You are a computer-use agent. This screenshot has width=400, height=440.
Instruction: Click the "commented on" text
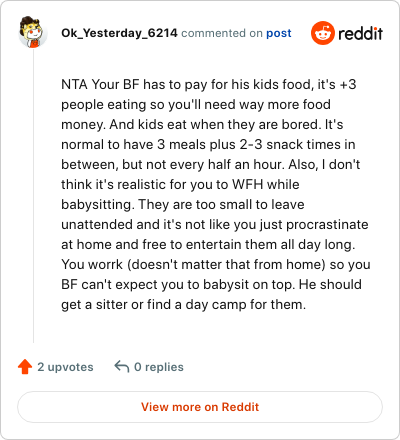click(x=222, y=33)
